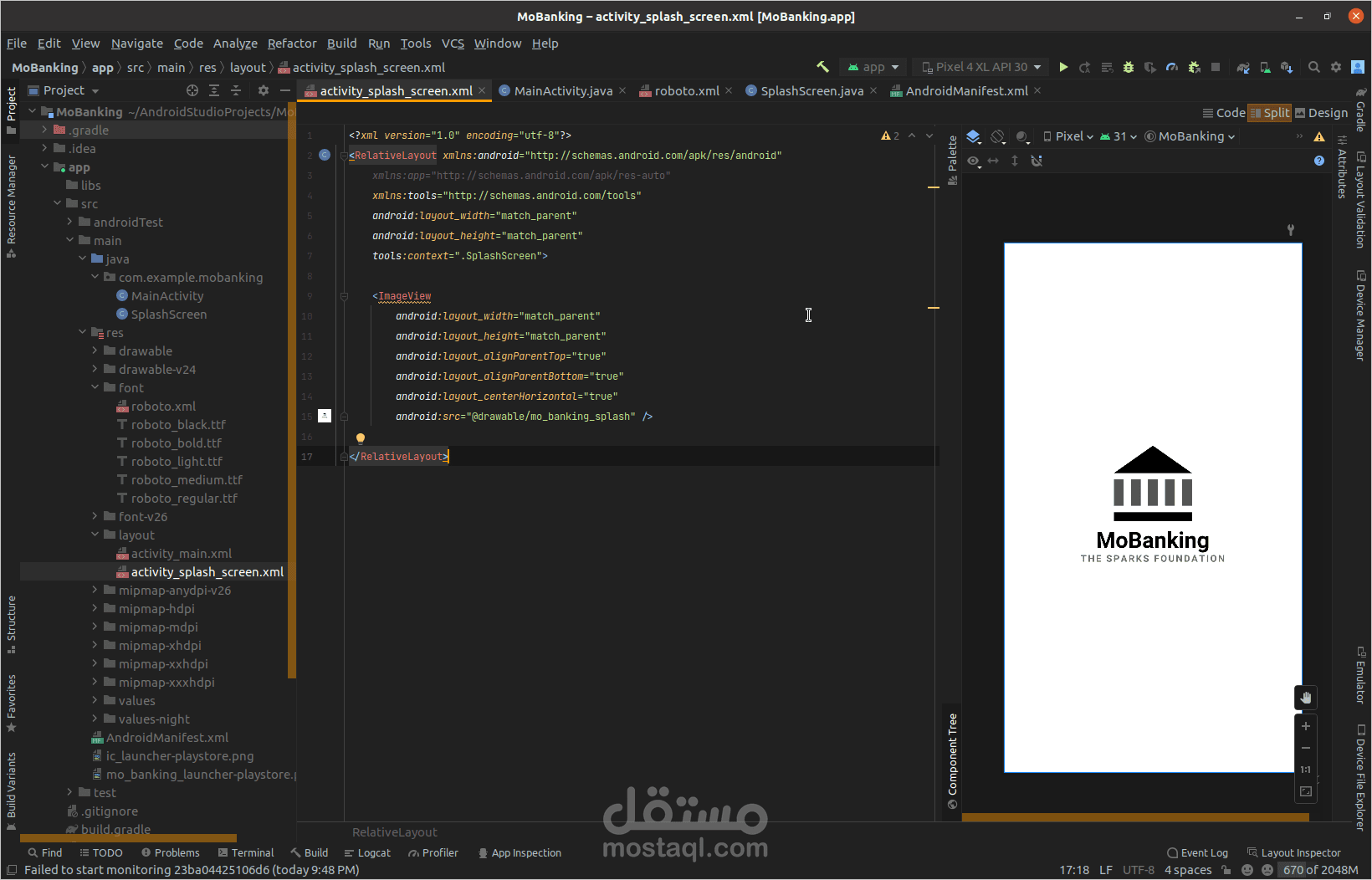The height and width of the screenshot is (880, 1372).
Task: Start debugging with the green bug icon
Action: tap(1129, 67)
